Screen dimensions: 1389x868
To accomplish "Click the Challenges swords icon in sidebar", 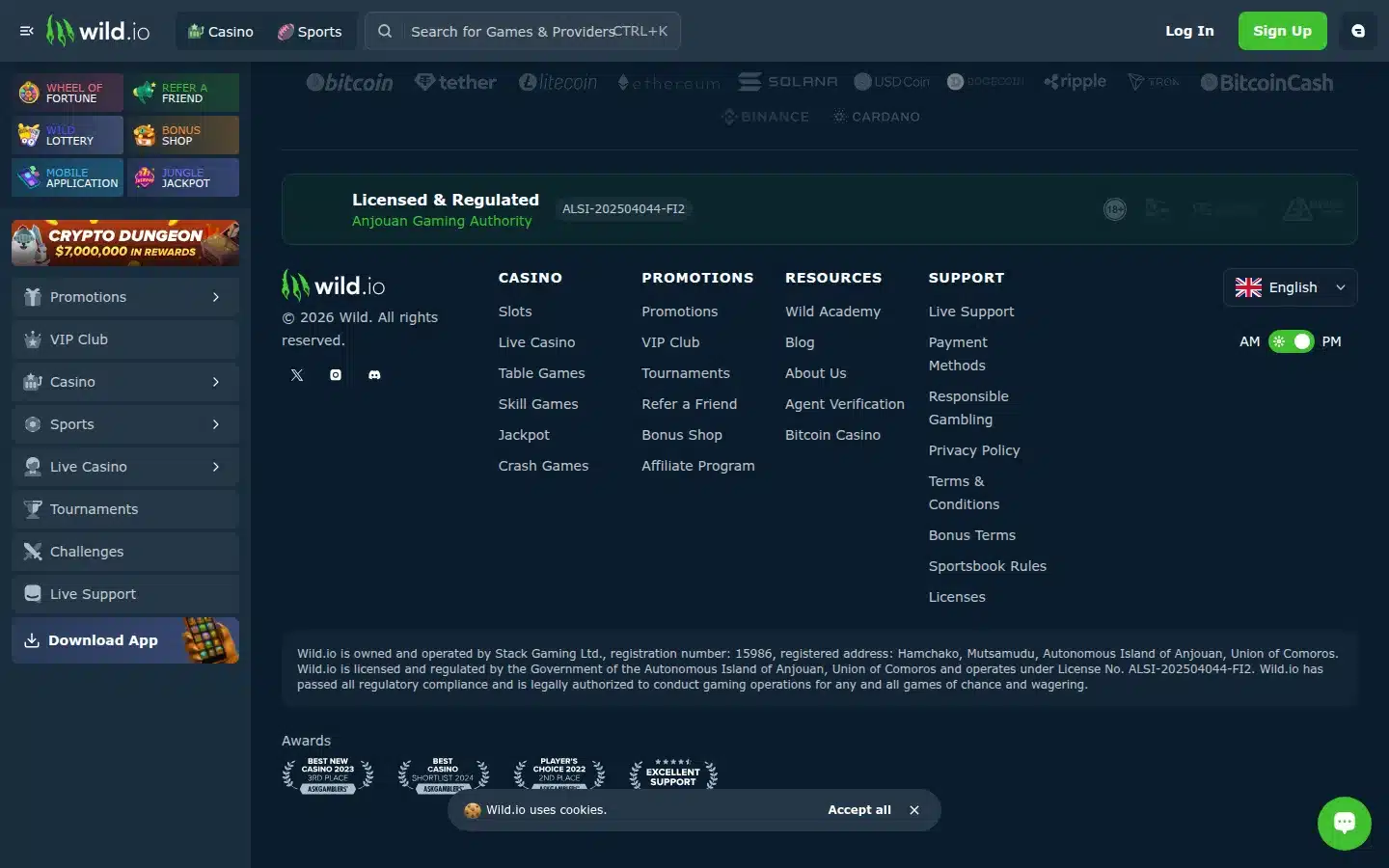I will [x=33, y=552].
